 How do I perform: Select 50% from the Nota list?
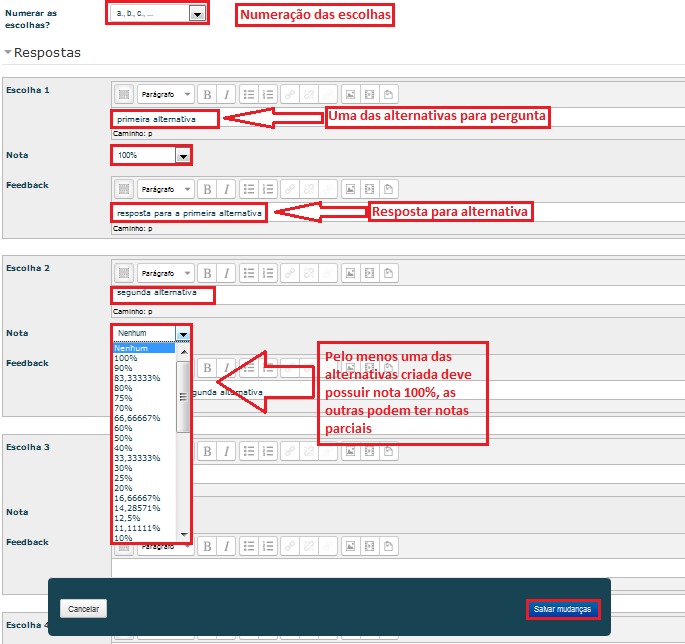[125, 437]
